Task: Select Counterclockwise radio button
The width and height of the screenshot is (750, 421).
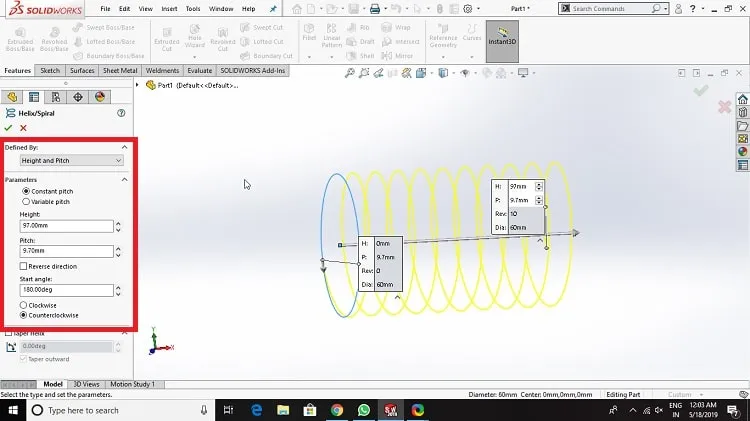Action: pyautogui.click(x=23, y=315)
